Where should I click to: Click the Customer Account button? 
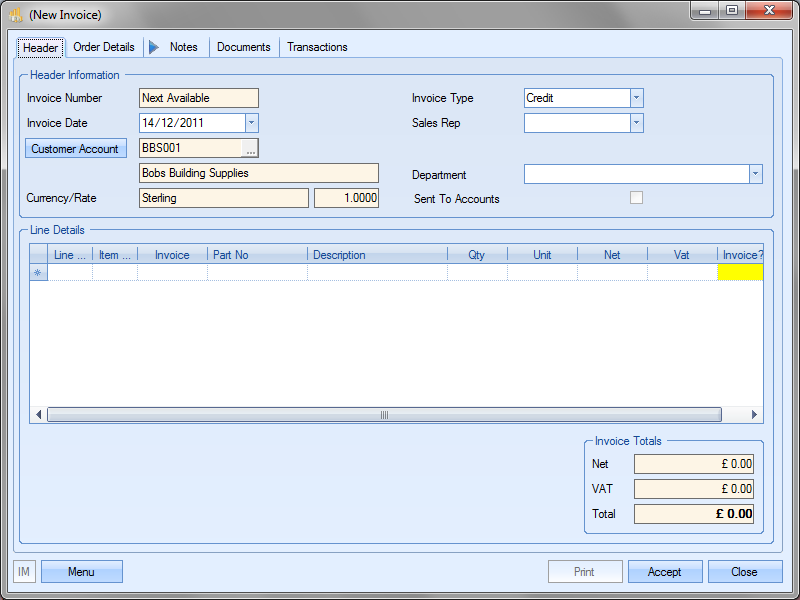75,149
